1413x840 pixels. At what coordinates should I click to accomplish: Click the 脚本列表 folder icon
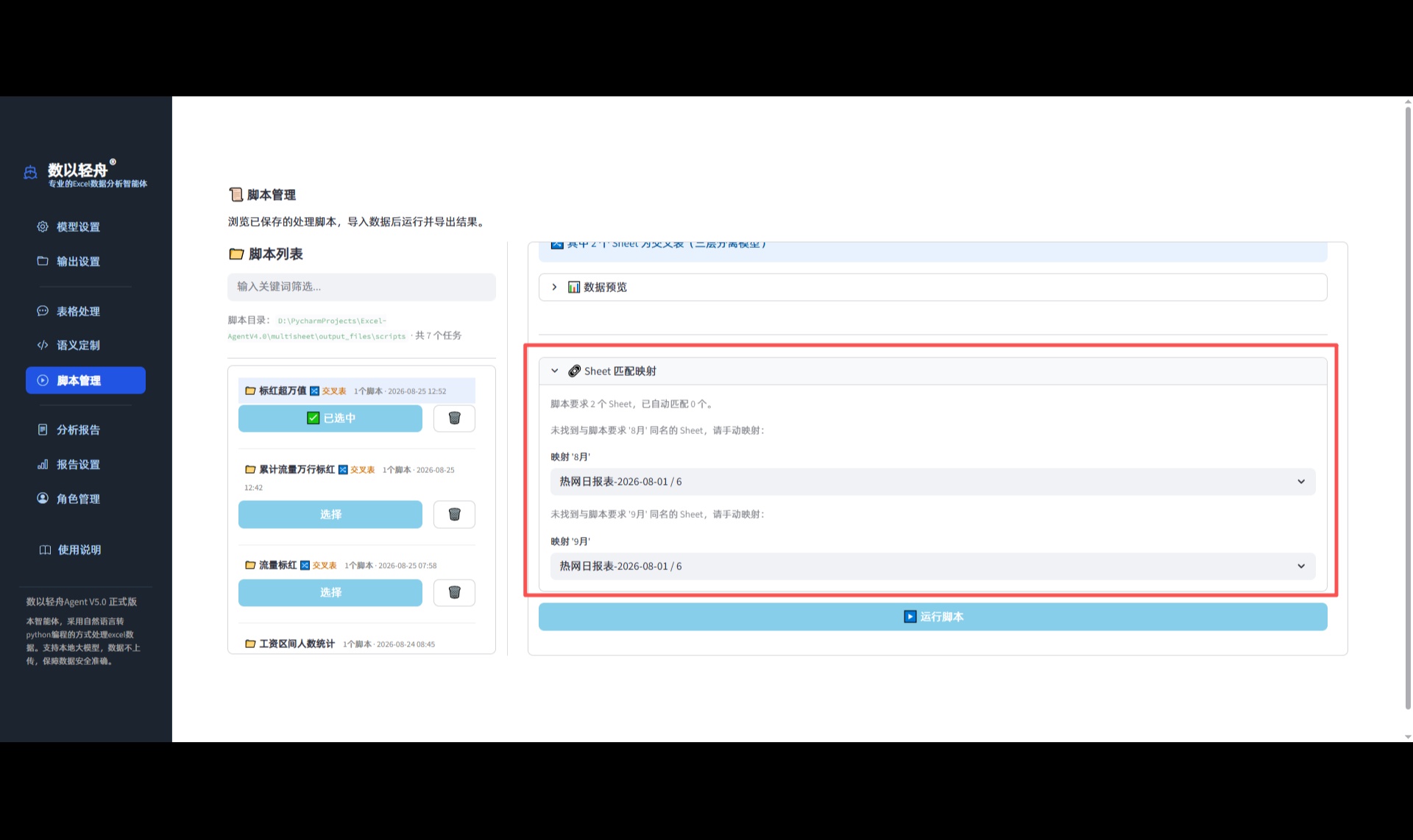point(236,254)
